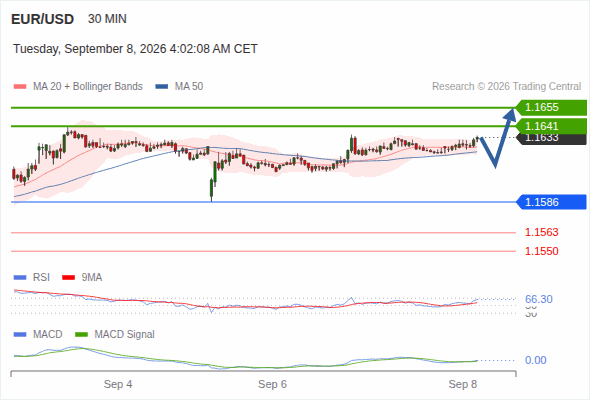The height and width of the screenshot is (400, 590).
Task: Click the red 9MA legend swatch
Action: pyautogui.click(x=68, y=278)
